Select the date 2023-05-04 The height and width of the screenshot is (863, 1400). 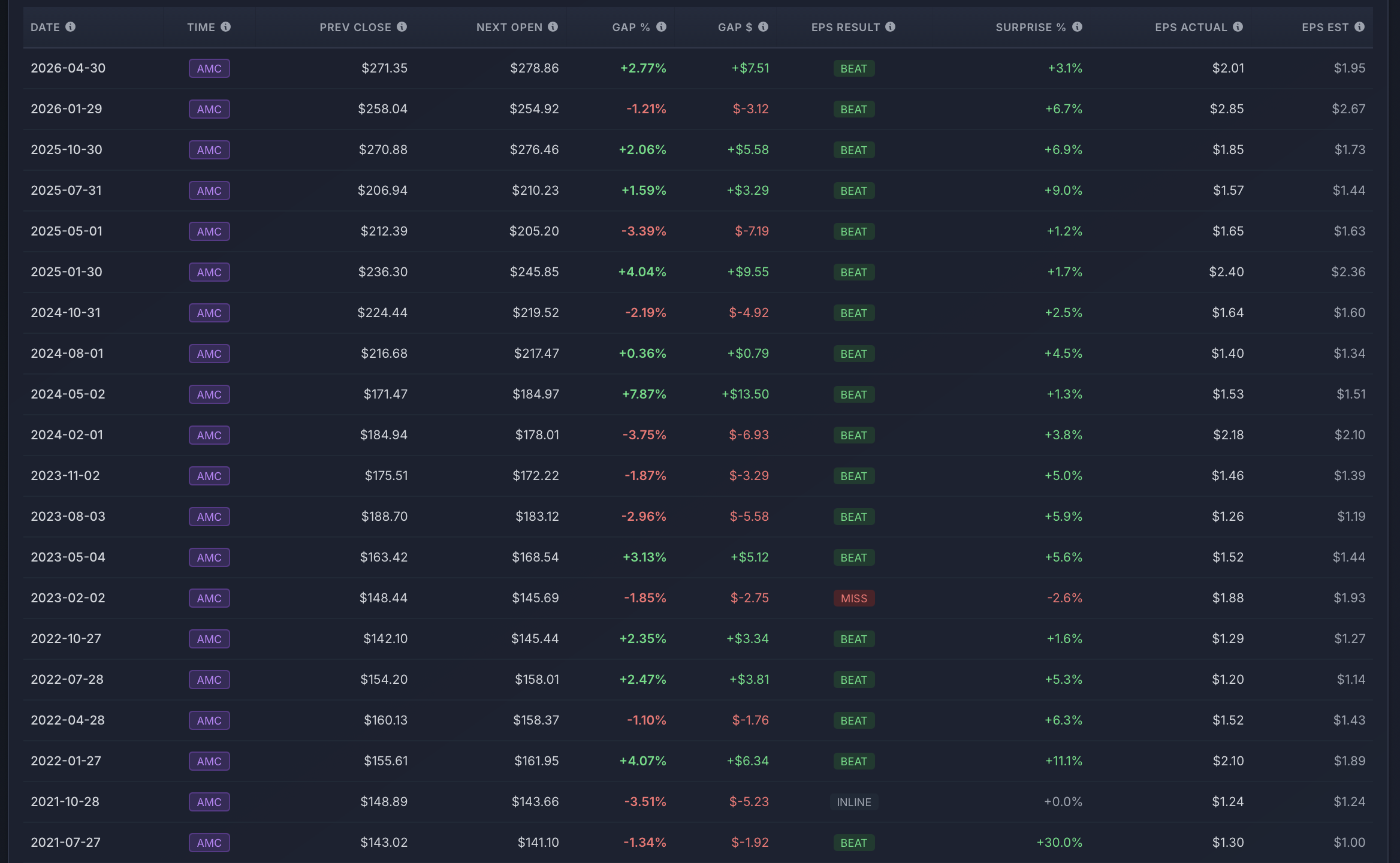pyautogui.click(x=68, y=557)
